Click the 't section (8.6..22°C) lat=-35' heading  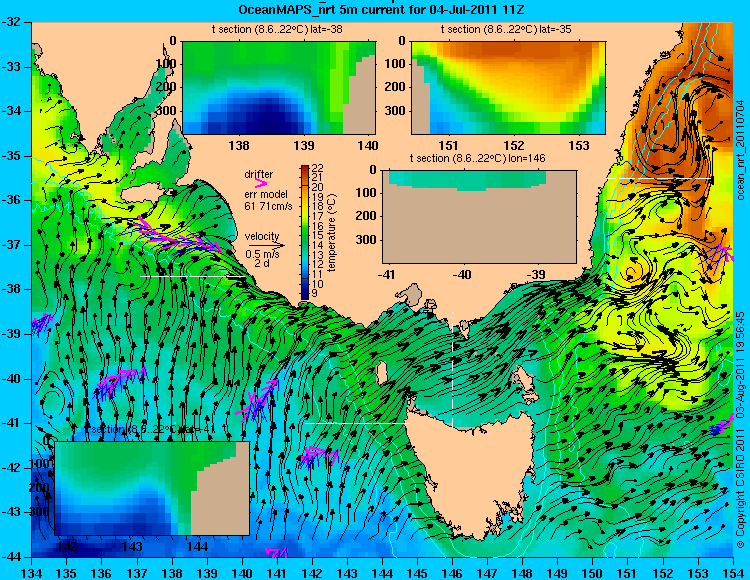pos(506,29)
